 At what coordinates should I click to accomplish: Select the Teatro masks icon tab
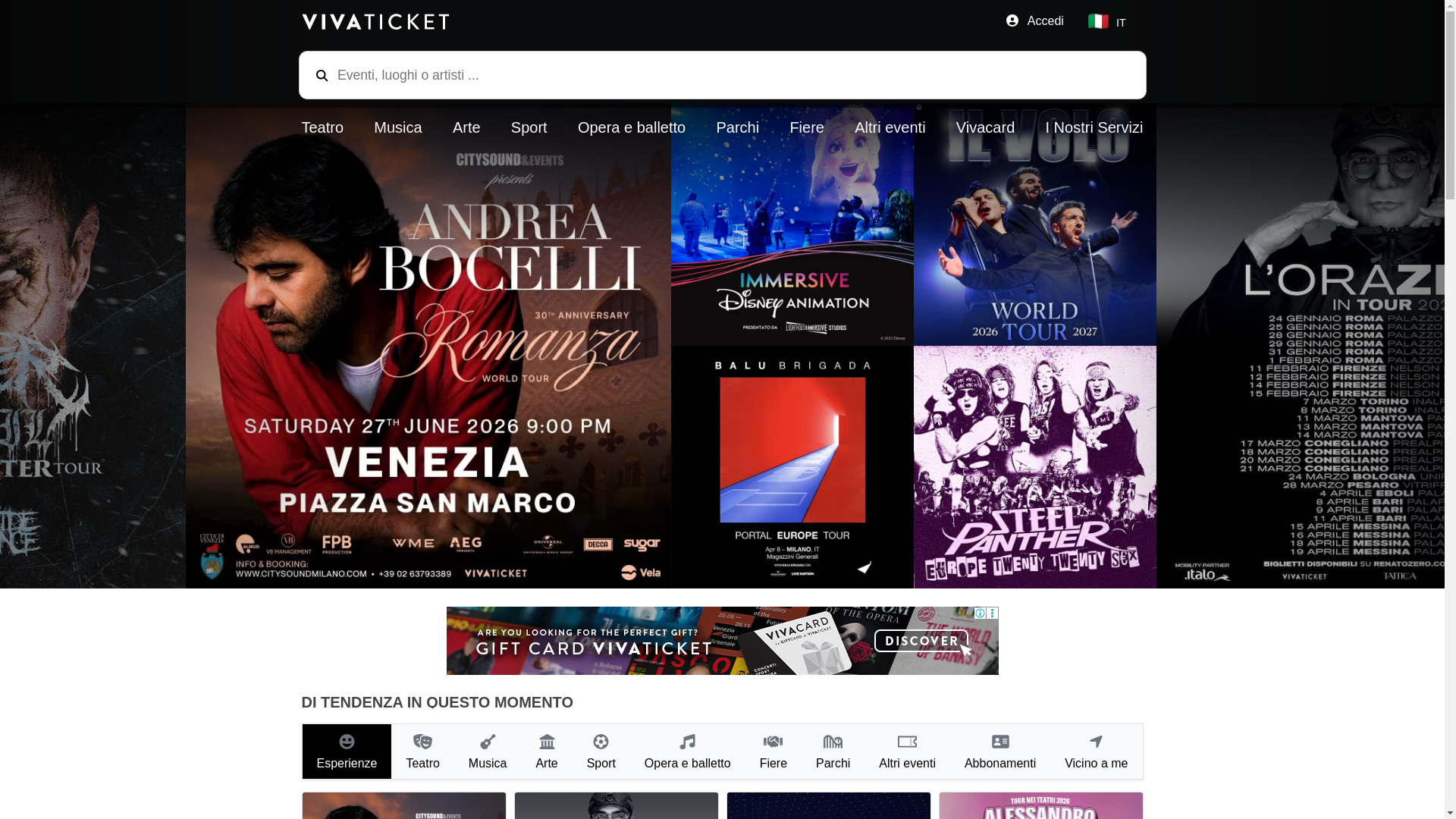click(x=422, y=752)
